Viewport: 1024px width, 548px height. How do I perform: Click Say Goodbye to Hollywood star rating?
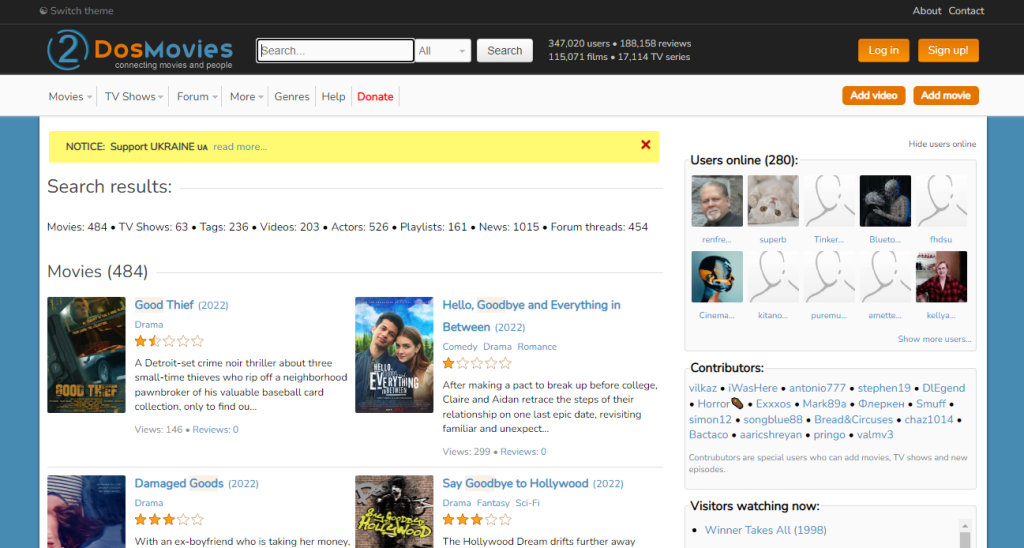477,520
